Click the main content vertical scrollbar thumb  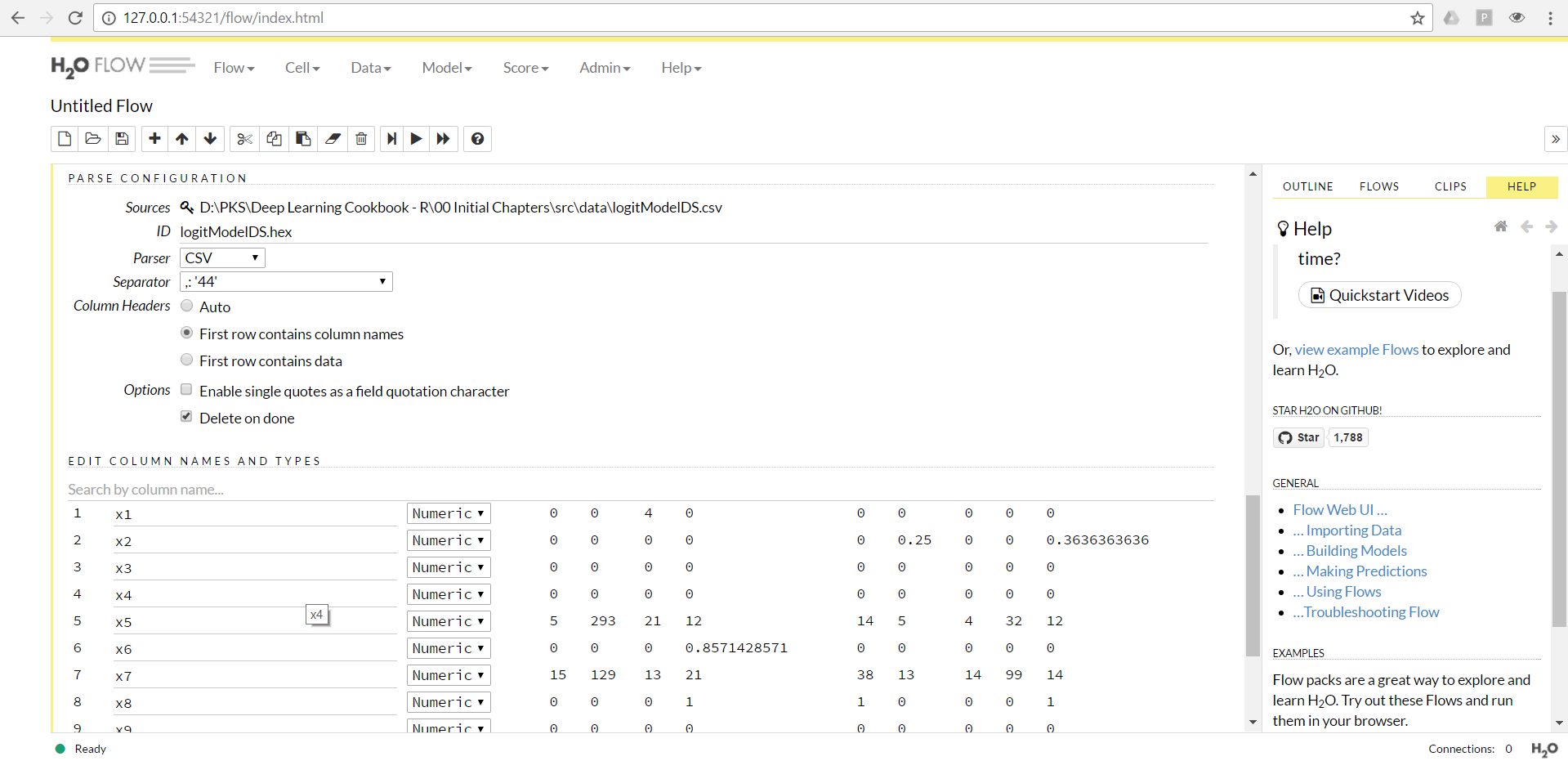(x=1253, y=575)
